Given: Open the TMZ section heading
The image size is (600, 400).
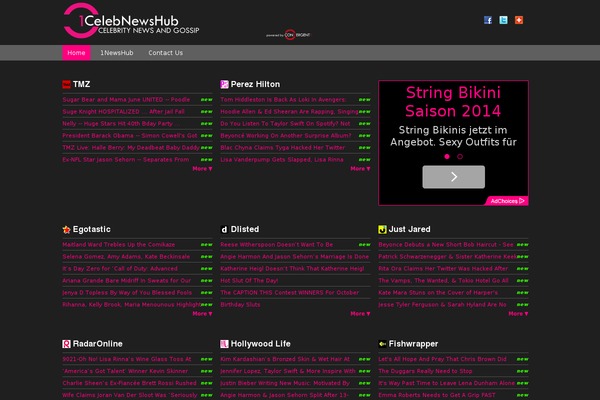Looking at the screenshot, I should coord(82,84).
